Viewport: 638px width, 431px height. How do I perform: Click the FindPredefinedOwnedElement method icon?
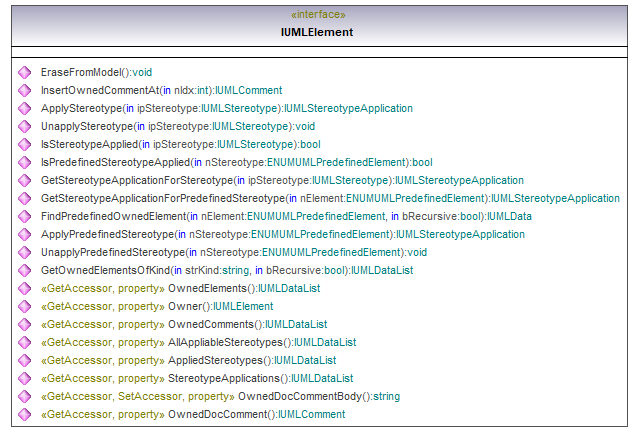[24, 217]
